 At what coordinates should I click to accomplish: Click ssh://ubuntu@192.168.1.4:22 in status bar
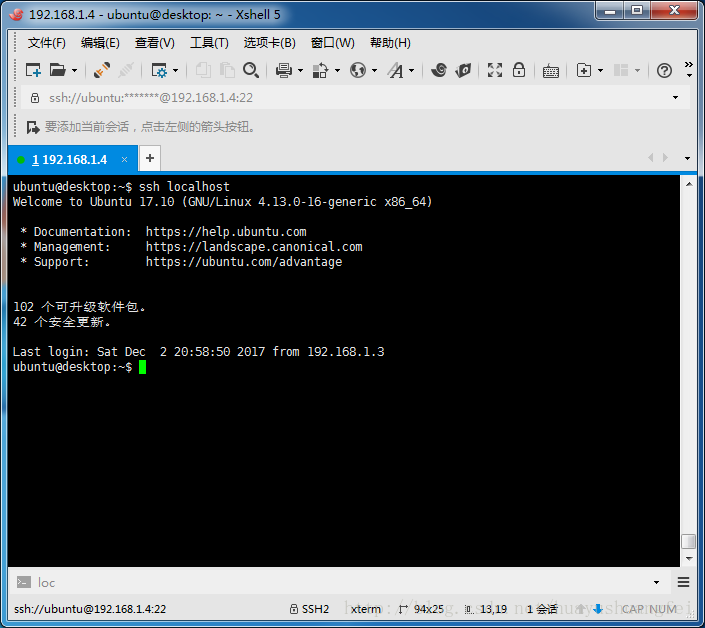(90, 609)
